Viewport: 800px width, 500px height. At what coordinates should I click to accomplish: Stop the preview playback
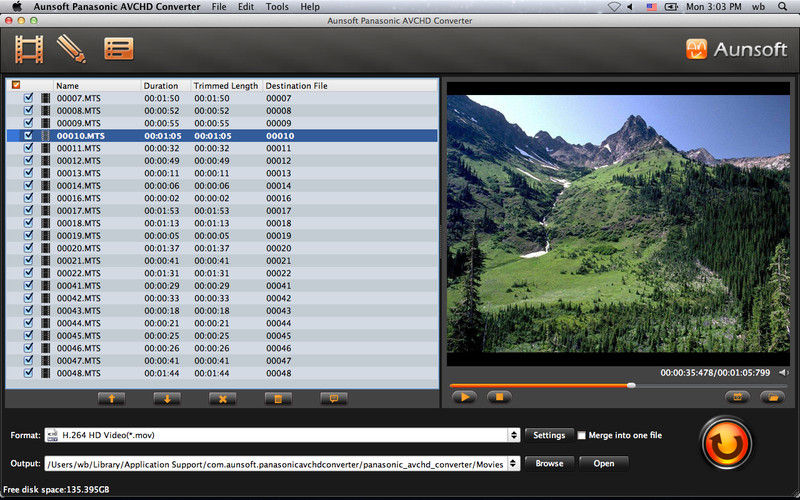(499, 397)
